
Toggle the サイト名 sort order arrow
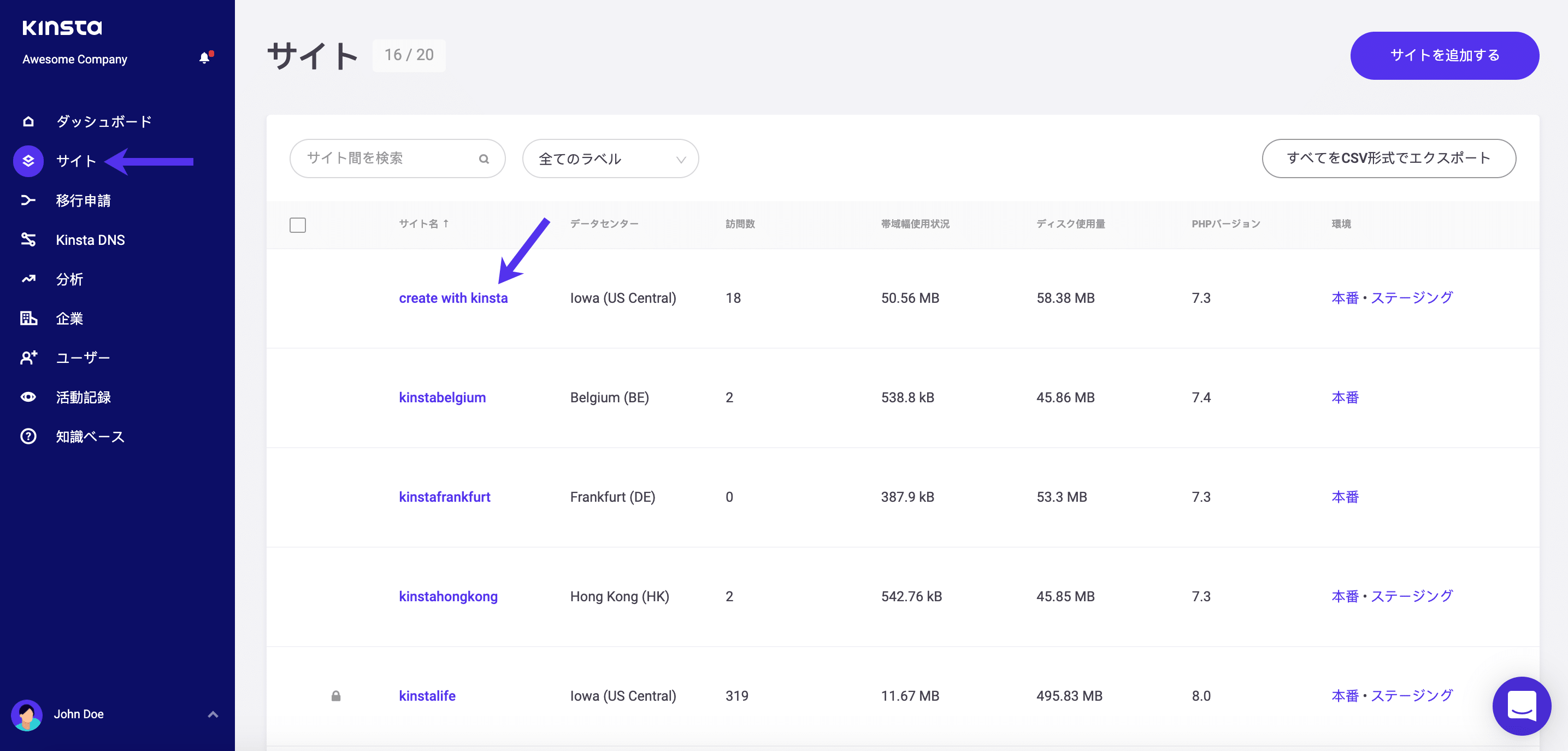(446, 223)
